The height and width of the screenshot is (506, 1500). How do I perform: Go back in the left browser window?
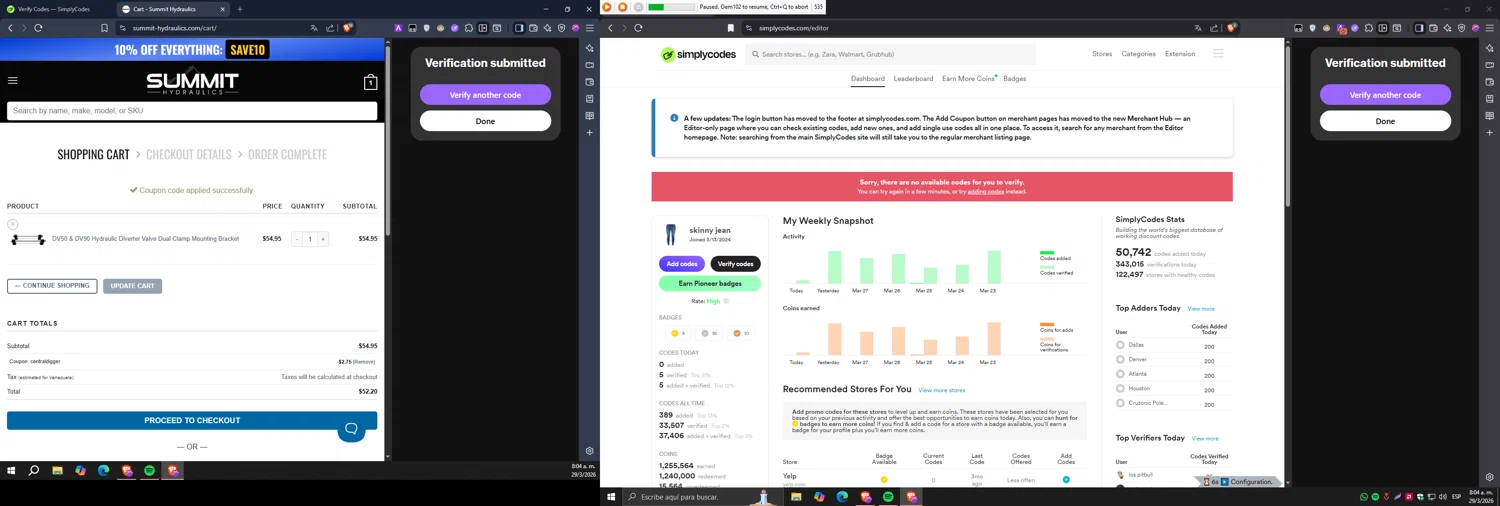click(x=10, y=28)
